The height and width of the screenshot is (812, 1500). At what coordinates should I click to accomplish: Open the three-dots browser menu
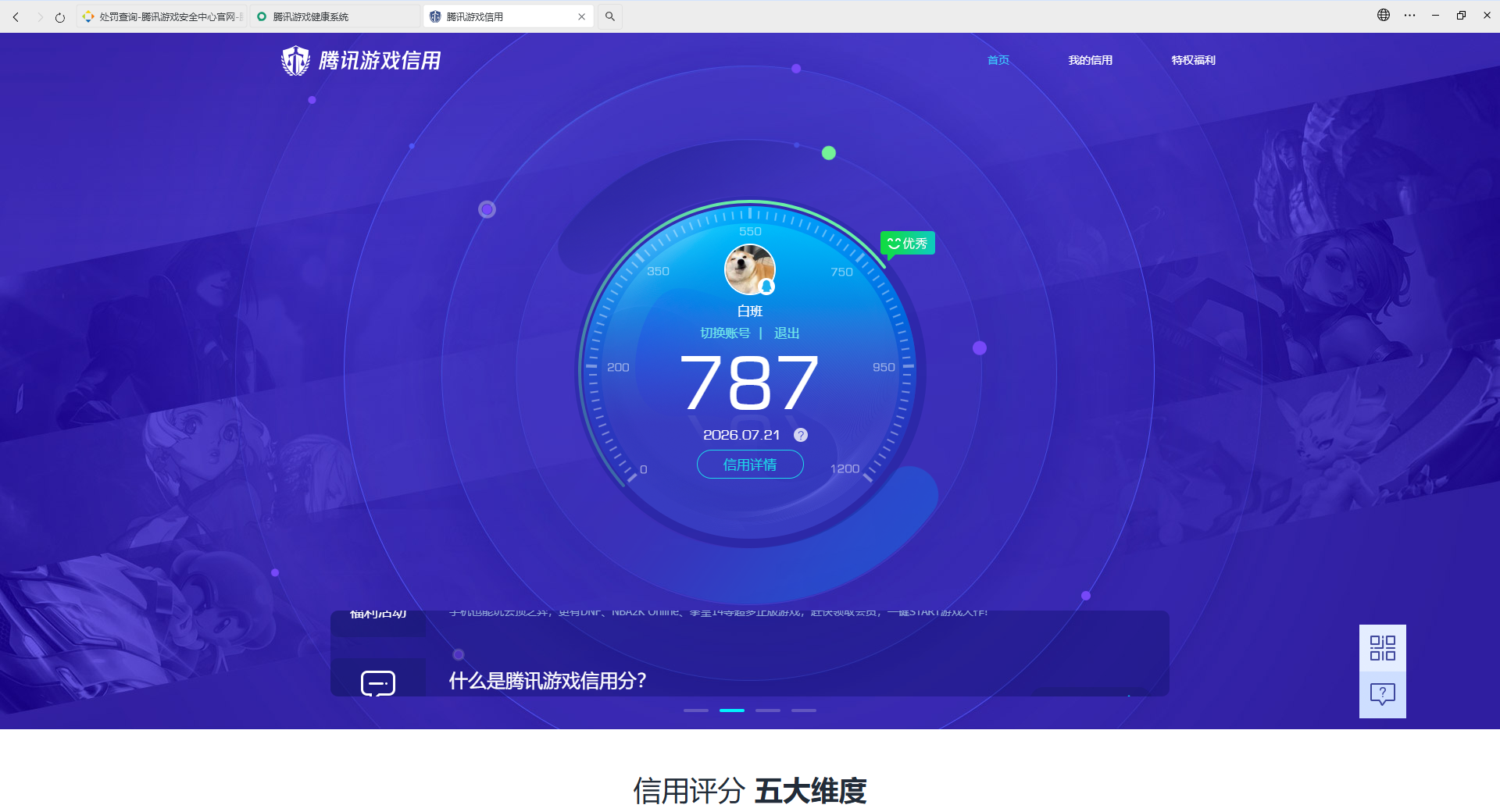[x=1409, y=15]
